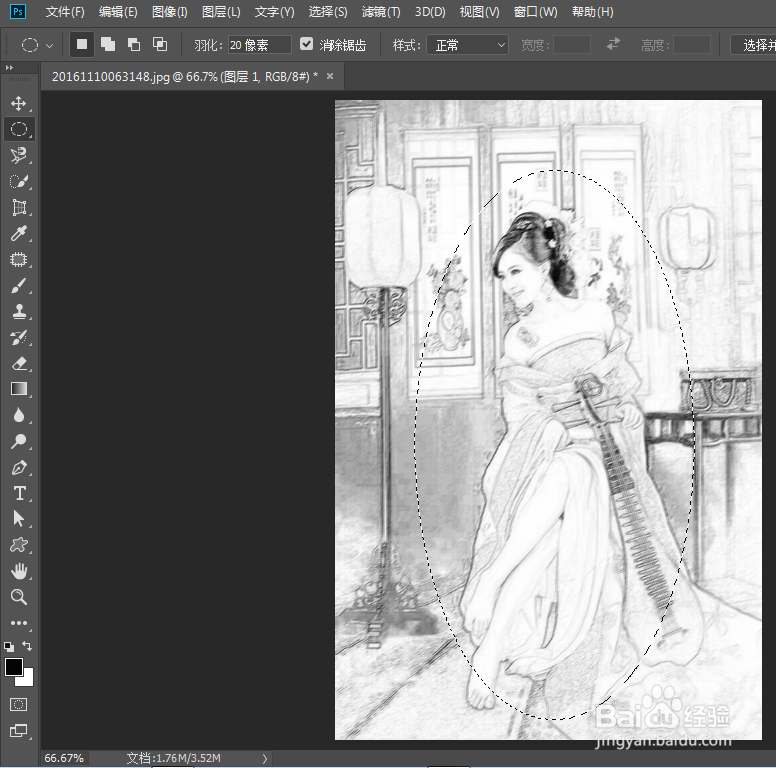Click the 高度 height input field
This screenshot has height=768, width=776.
tap(692, 45)
